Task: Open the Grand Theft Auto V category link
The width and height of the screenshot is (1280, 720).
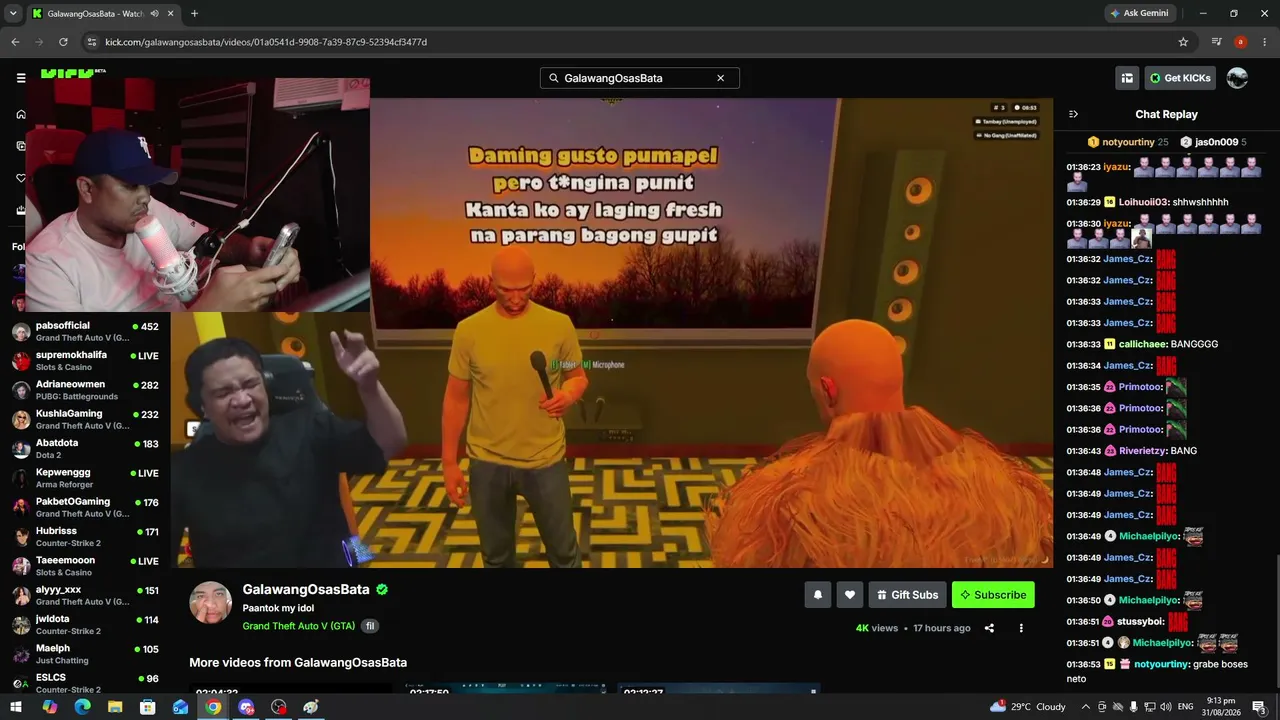Action: click(x=299, y=626)
